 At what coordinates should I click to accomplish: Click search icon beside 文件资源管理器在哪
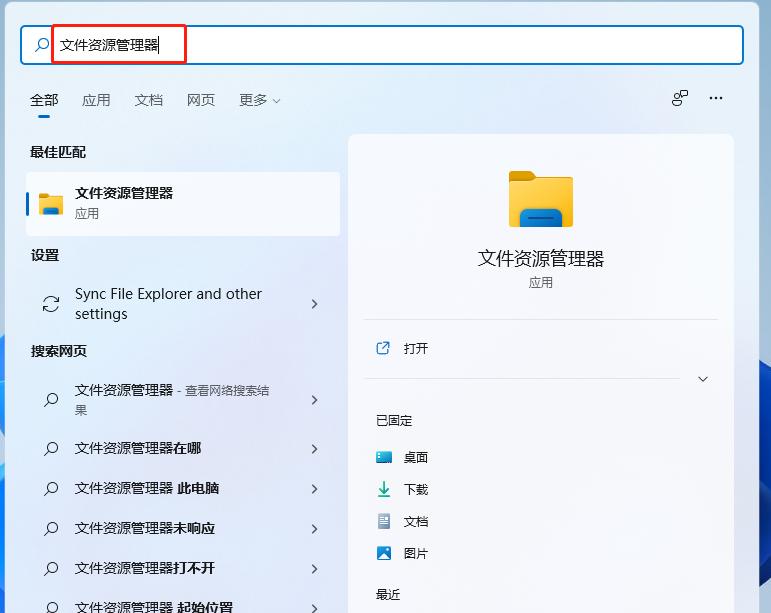coord(51,448)
